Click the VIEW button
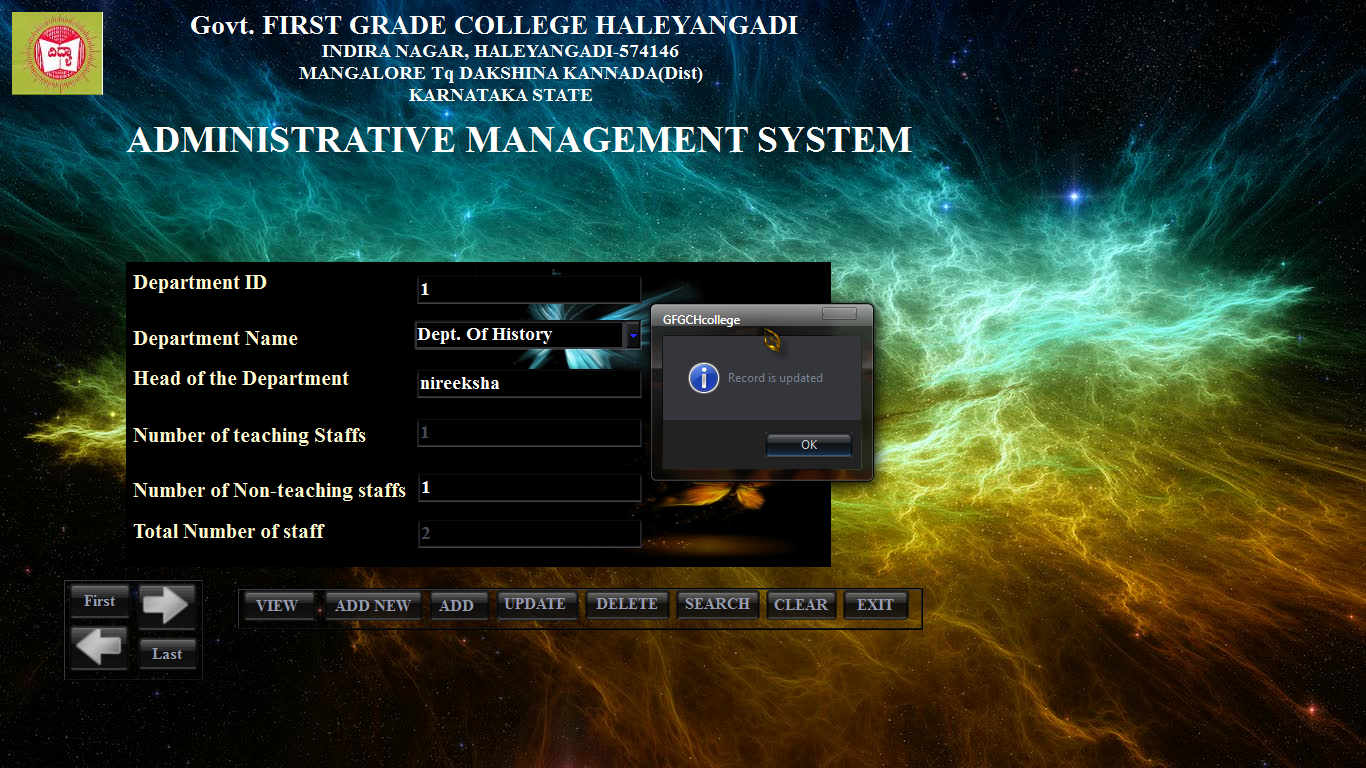This screenshot has height=768, width=1366. [x=277, y=604]
